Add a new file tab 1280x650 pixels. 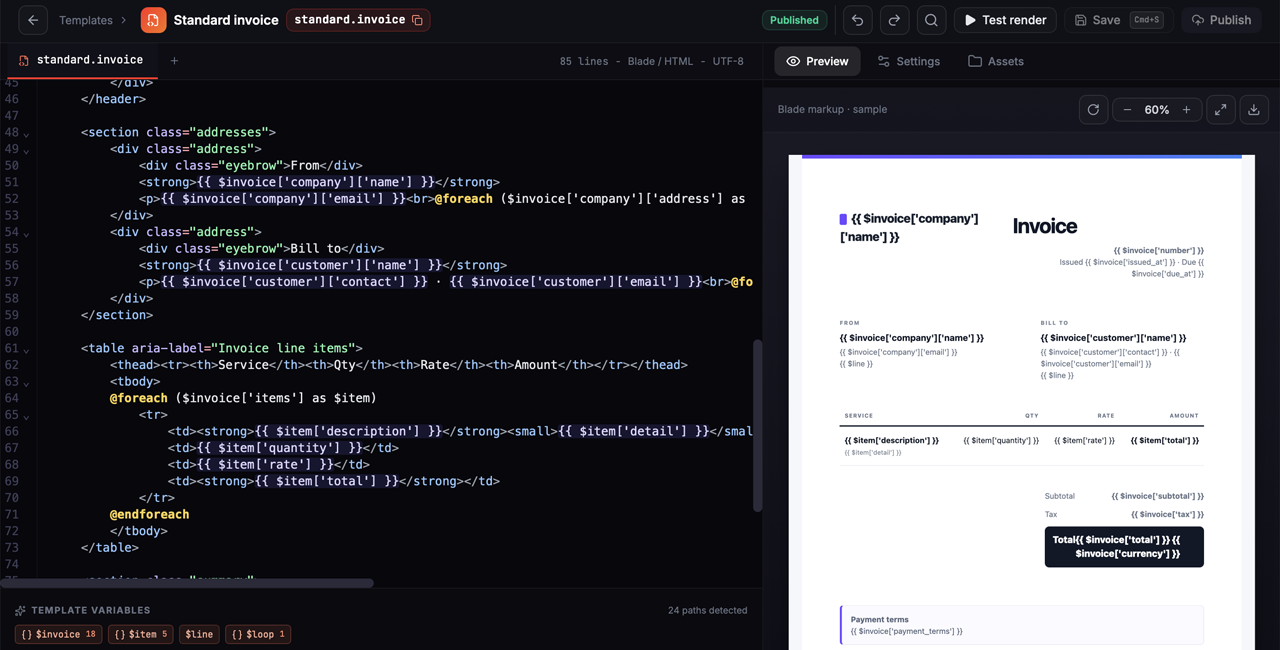click(x=174, y=61)
